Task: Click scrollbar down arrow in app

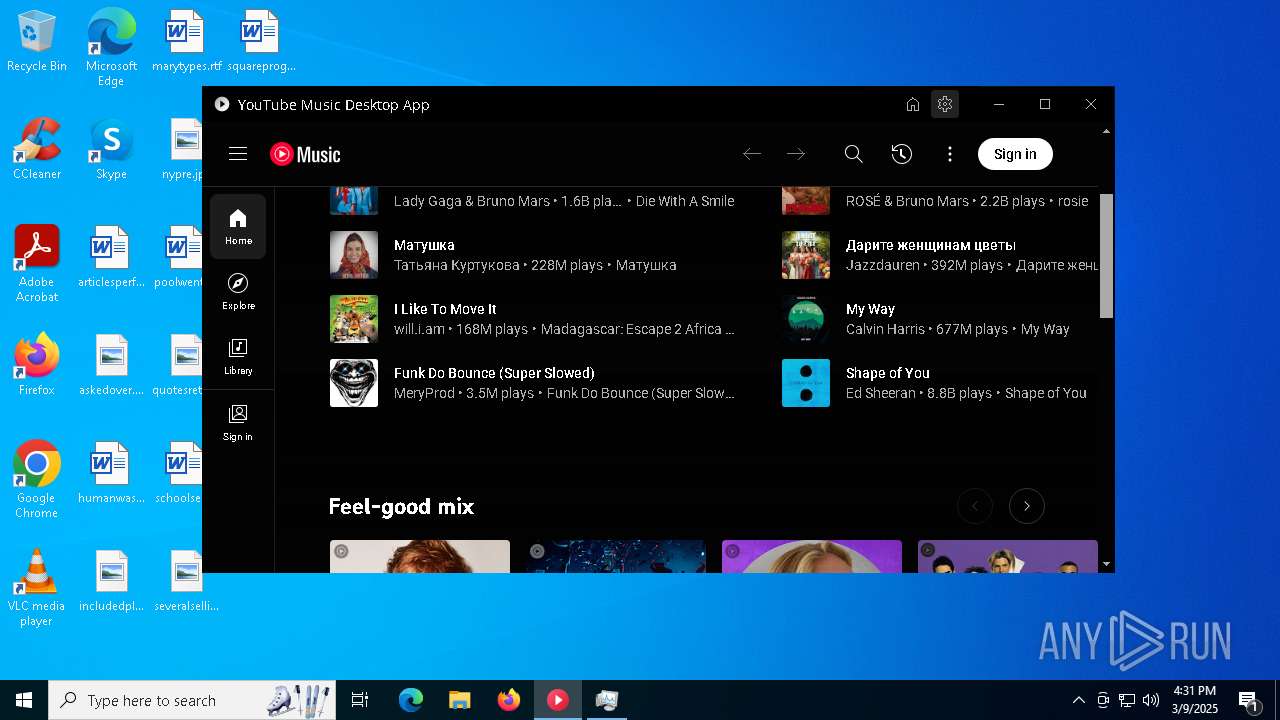Action: coord(1106,564)
